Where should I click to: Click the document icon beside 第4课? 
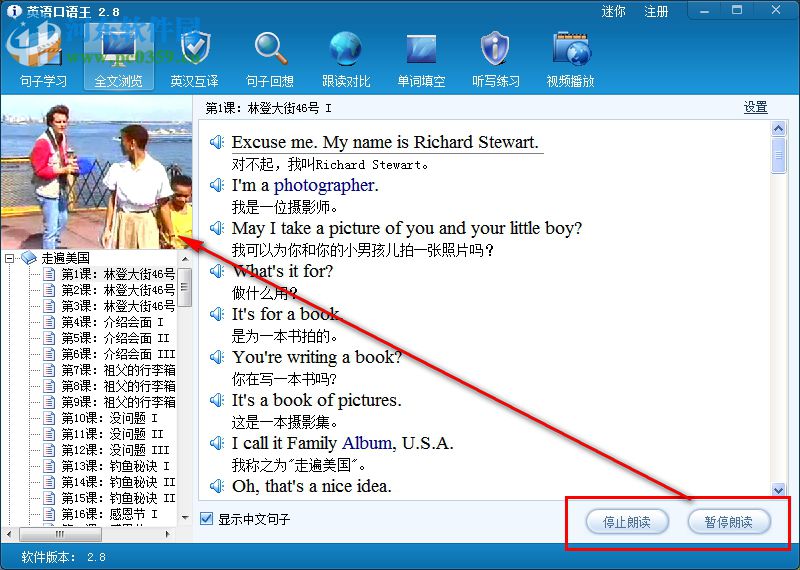point(49,322)
